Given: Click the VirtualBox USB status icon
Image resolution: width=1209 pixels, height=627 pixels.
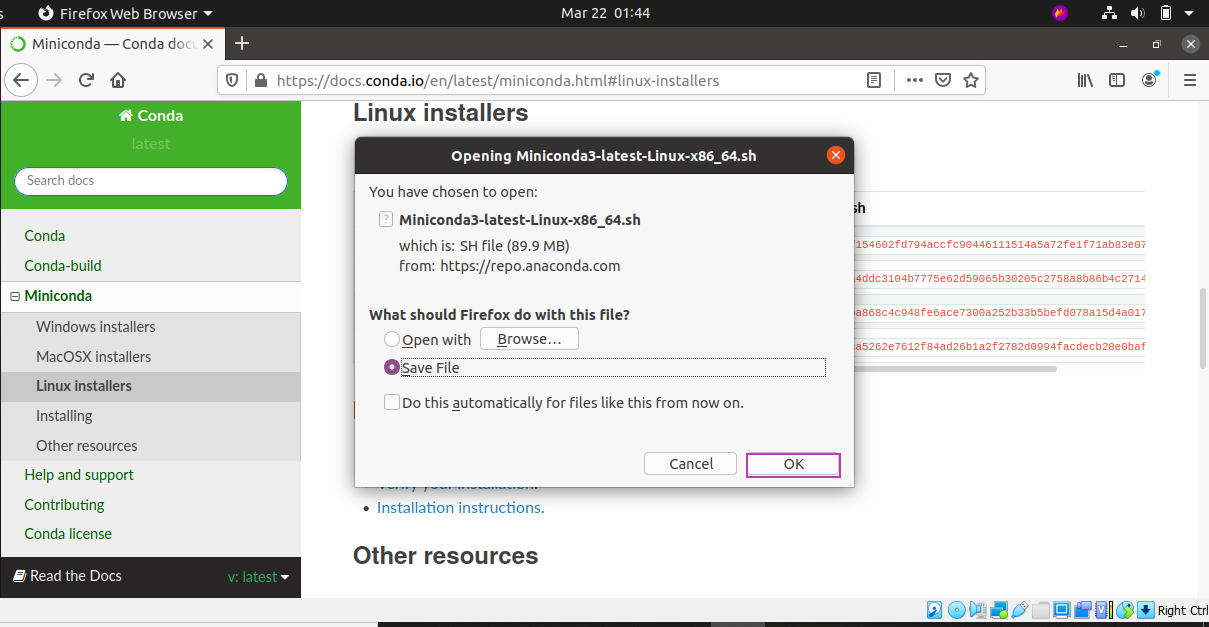Looking at the screenshot, I should [1019, 610].
